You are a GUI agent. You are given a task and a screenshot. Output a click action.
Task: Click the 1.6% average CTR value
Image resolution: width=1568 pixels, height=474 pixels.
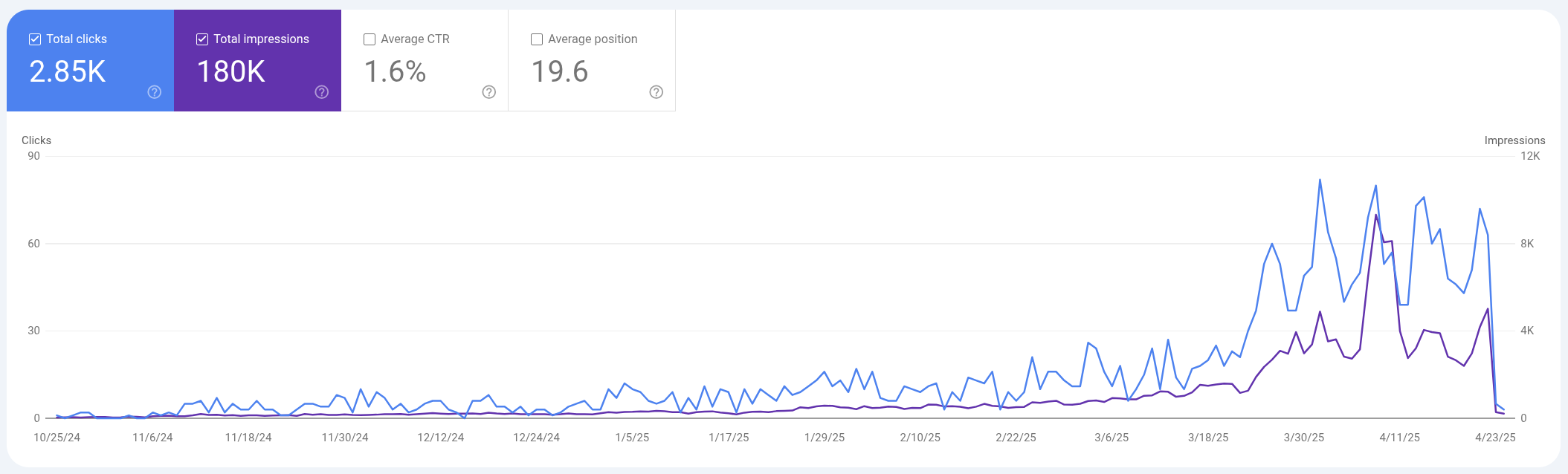(395, 71)
